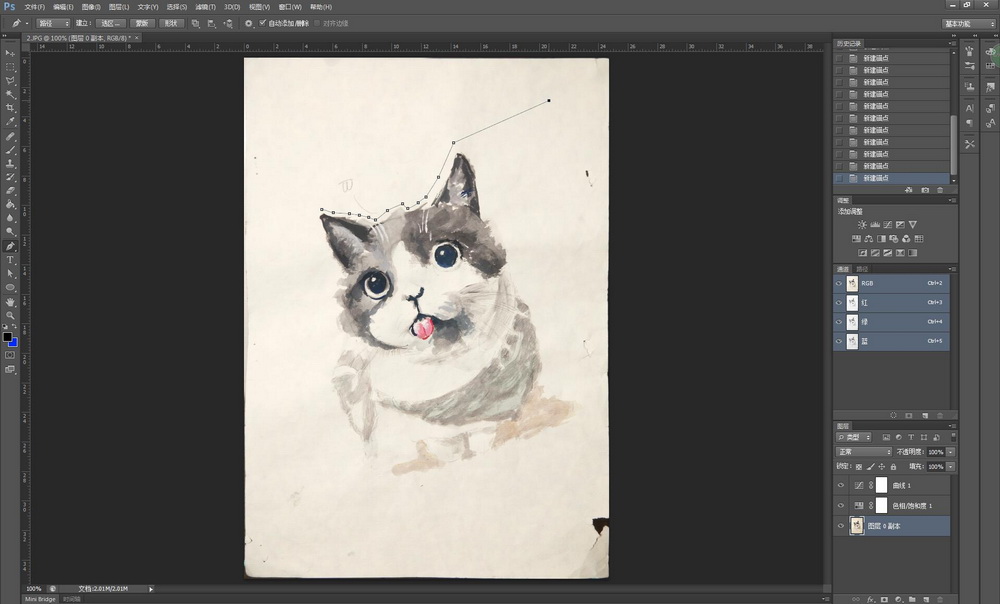Image resolution: width=1000 pixels, height=604 pixels.
Task: Hide the 蓝 channel
Action: (839, 341)
